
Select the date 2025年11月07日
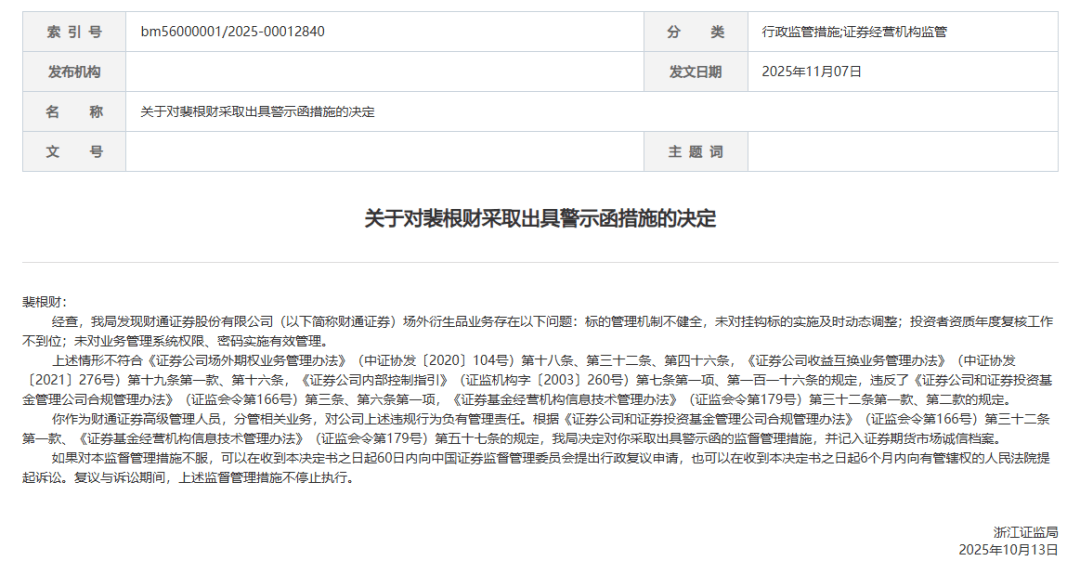[x=810, y=71]
